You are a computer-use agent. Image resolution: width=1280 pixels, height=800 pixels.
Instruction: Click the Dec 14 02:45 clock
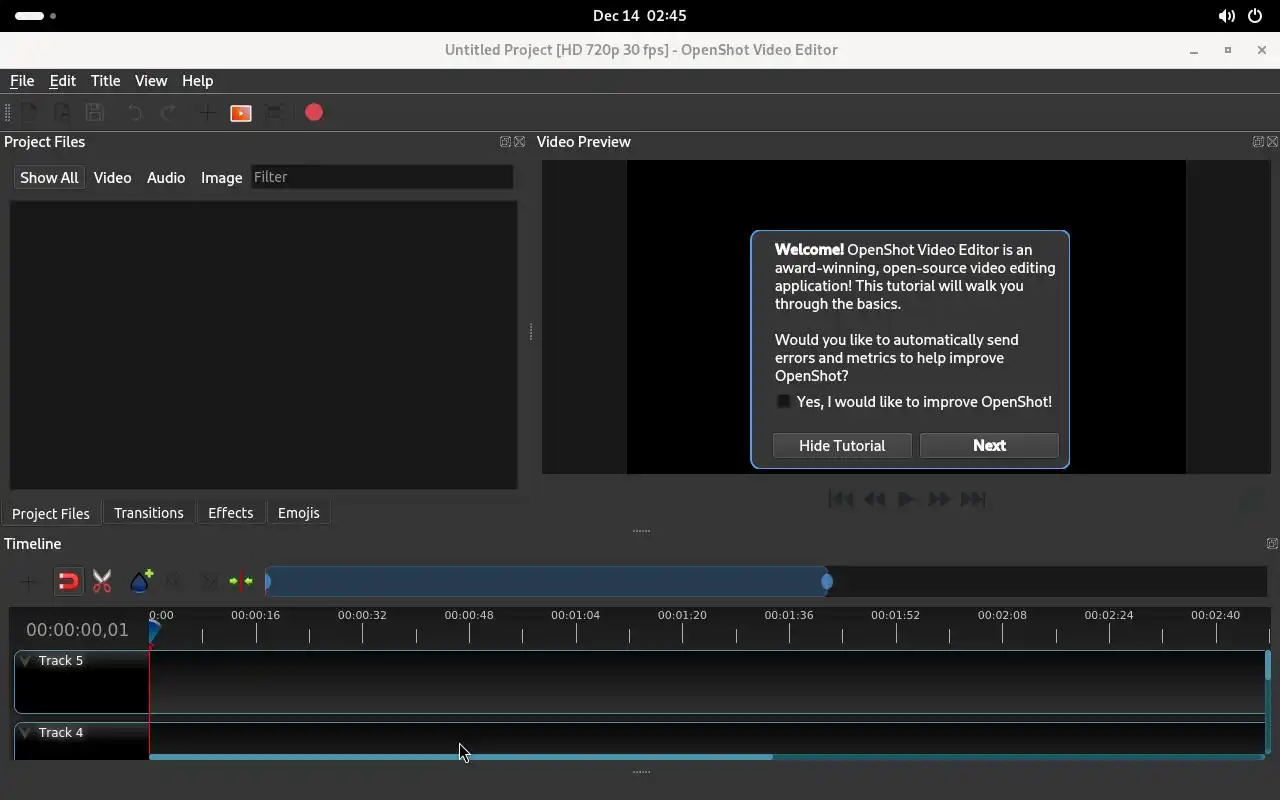click(640, 16)
